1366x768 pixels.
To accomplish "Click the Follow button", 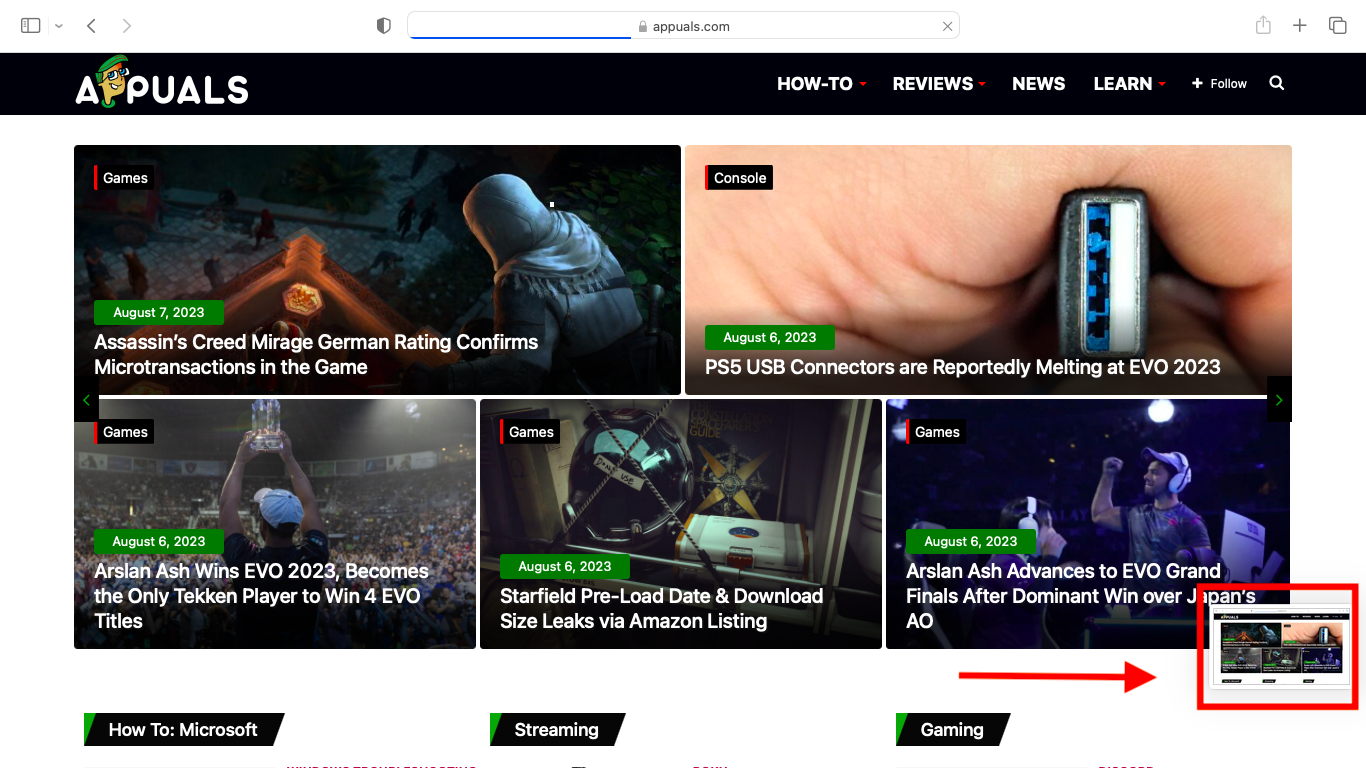I will [x=1219, y=84].
